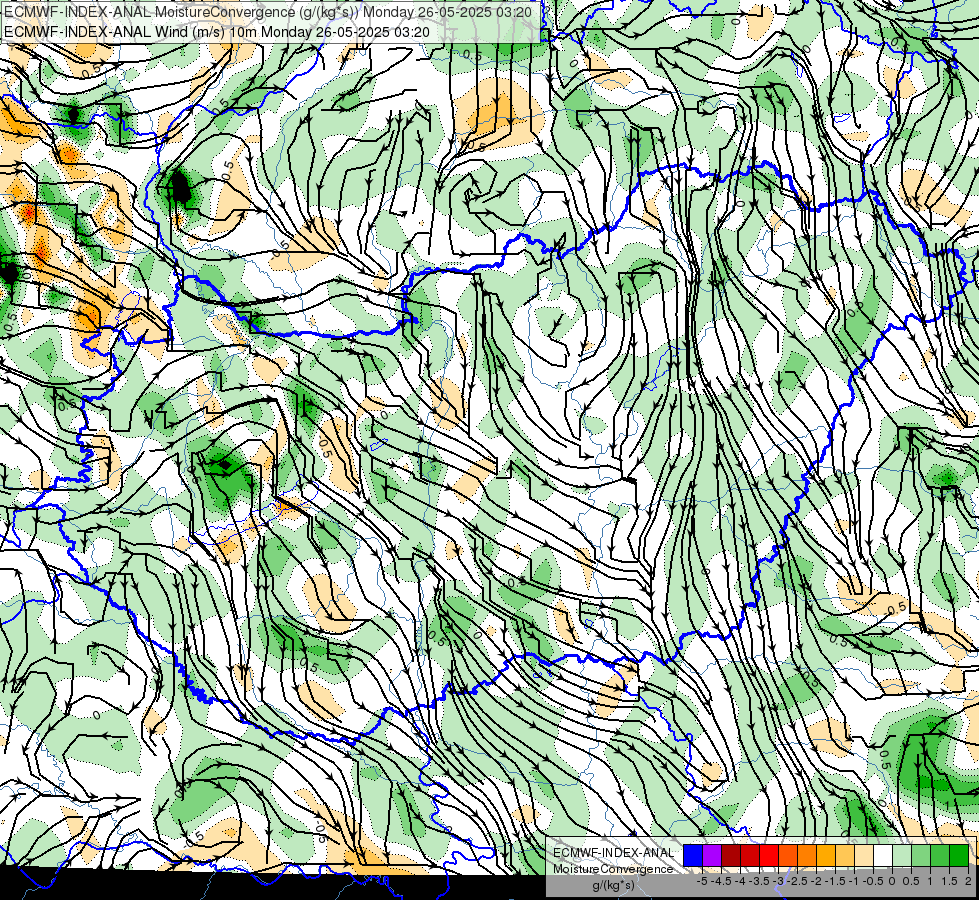Viewport: 979px width, 900px height.
Task: Select dark red swatch between -4.5 and -4
Action: coord(731,856)
